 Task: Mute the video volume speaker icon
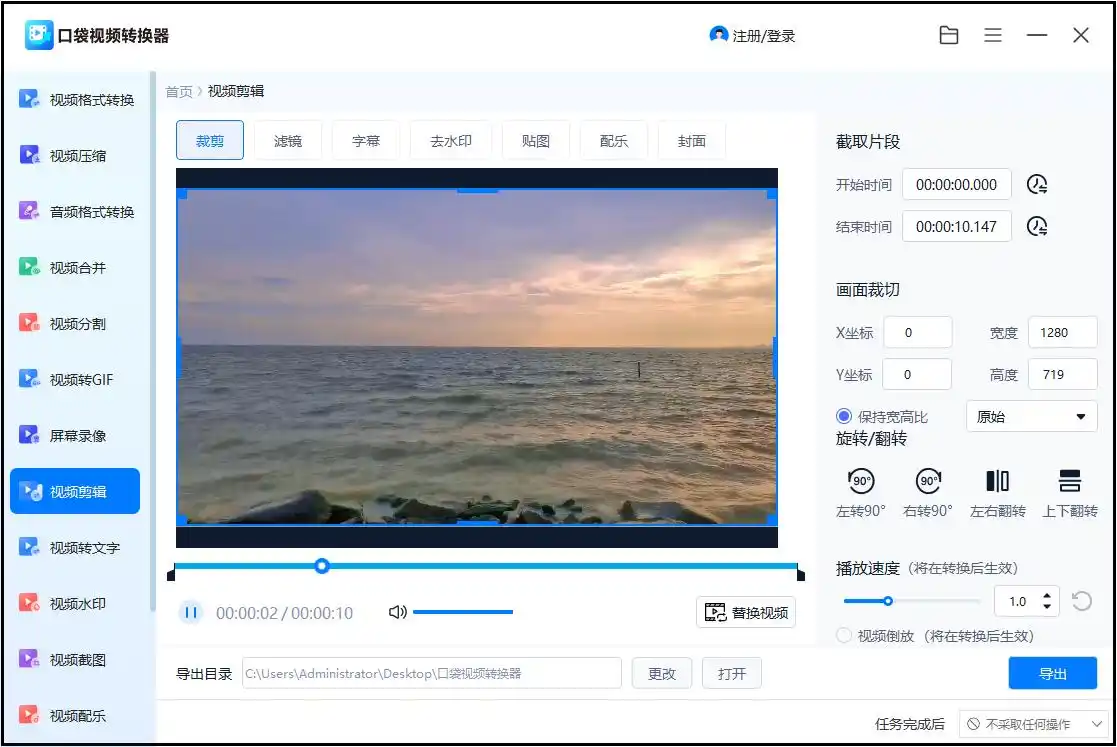[x=397, y=612]
